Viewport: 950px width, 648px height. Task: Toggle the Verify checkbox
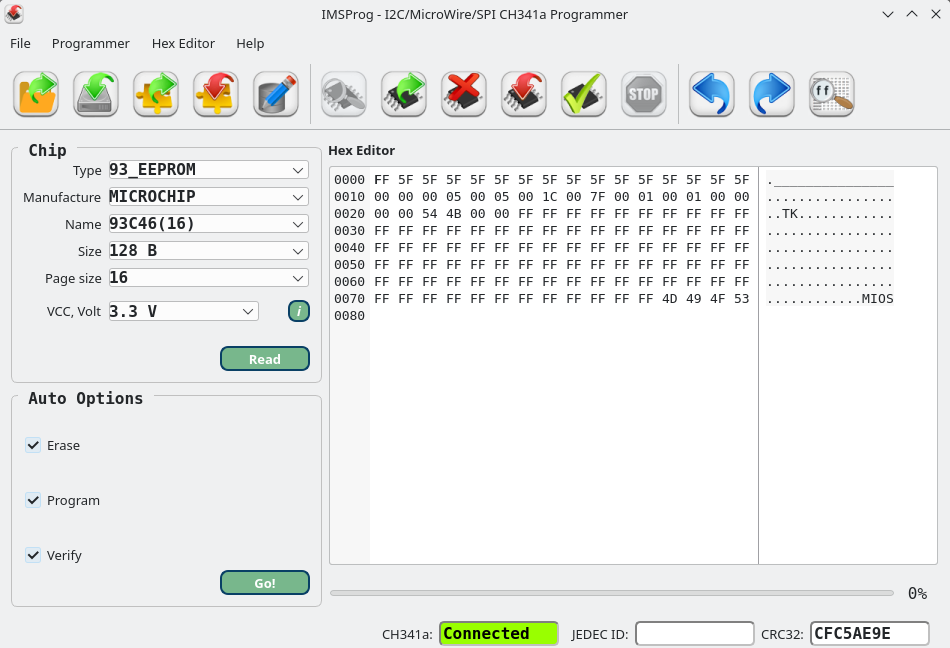click(x=33, y=555)
